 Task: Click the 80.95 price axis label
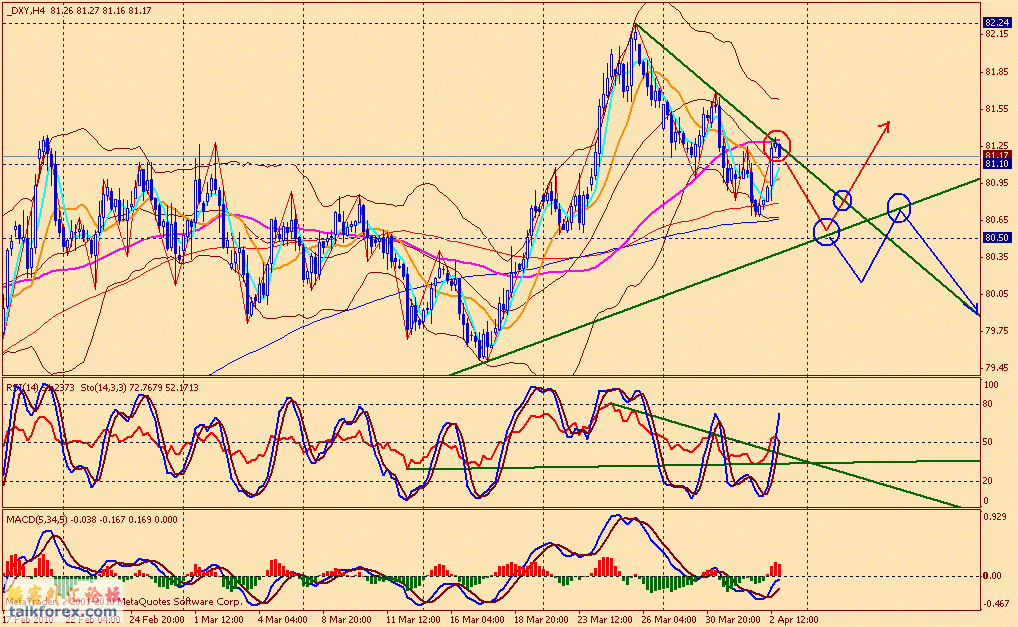[x=997, y=183]
